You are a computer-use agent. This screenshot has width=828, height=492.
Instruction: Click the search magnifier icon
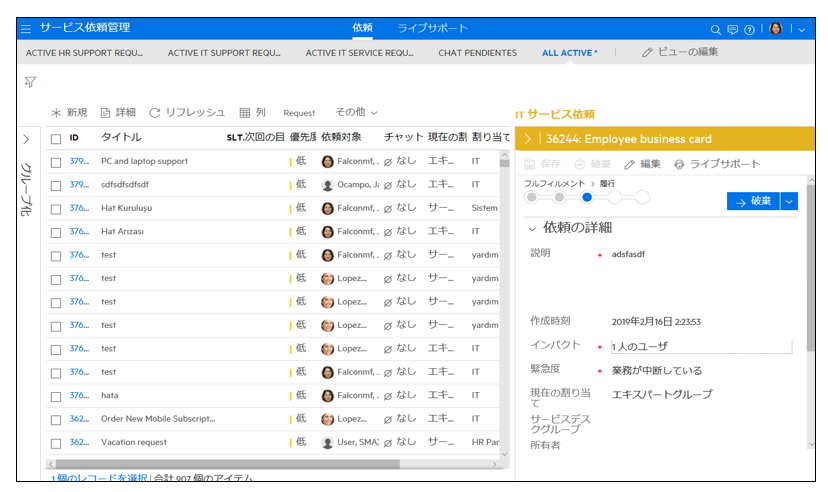[715, 29]
